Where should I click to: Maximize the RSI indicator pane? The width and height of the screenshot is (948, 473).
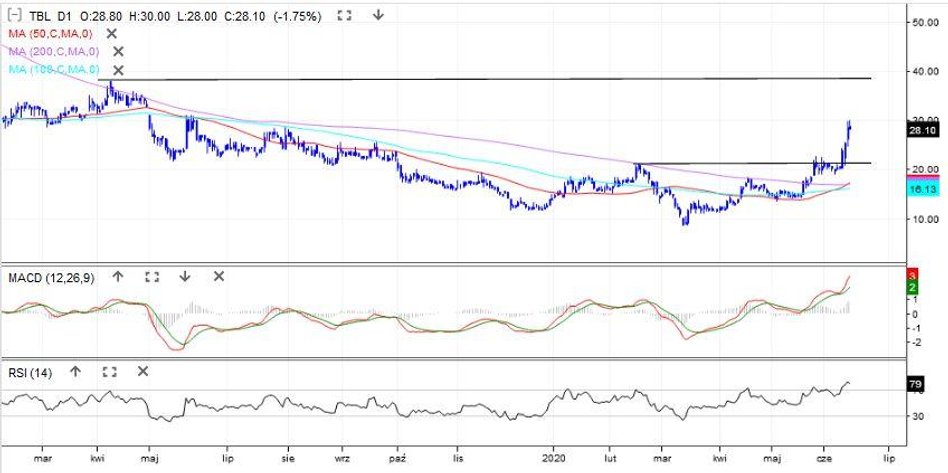[x=109, y=372]
